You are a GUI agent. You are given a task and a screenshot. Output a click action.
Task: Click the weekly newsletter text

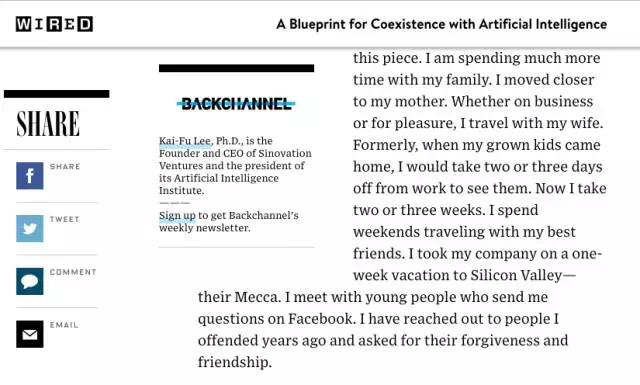point(204,228)
